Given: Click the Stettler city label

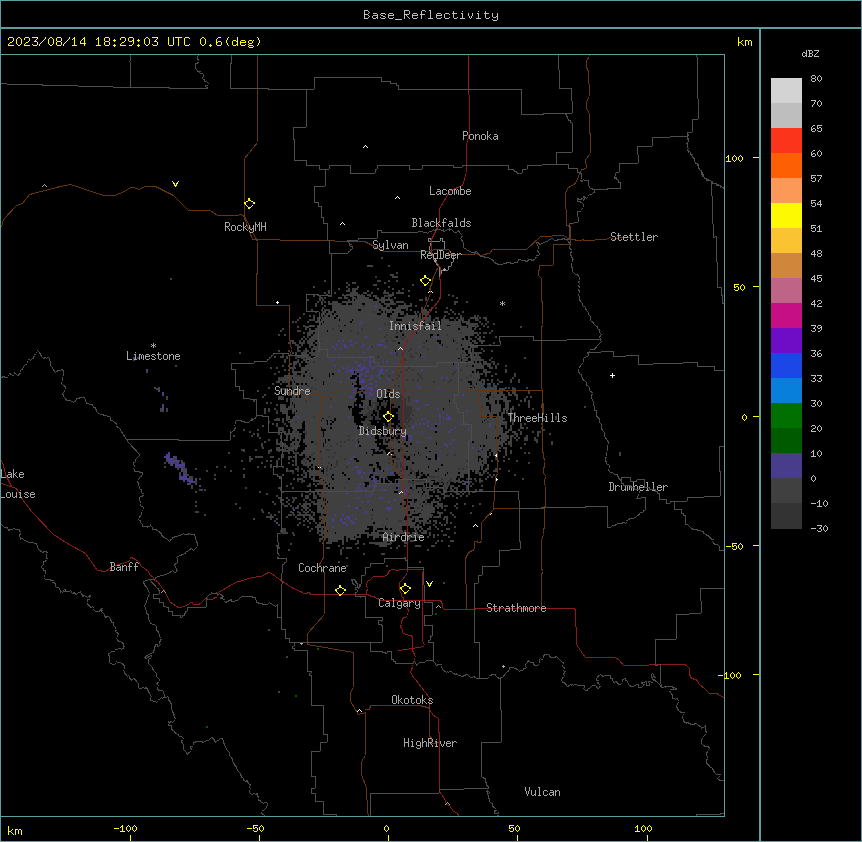Looking at the screenshot, I should 634,237.
